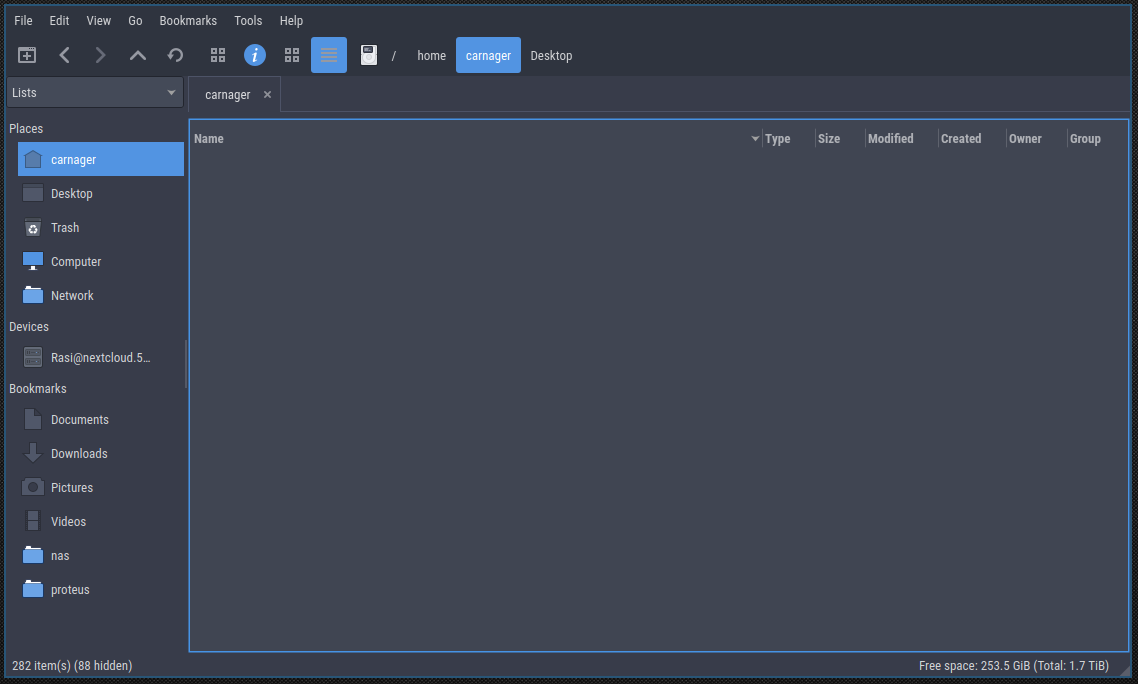Viewport: 1138px width, 684px height.
Task: Toggle sort order on the Name column
Action: 209,138
